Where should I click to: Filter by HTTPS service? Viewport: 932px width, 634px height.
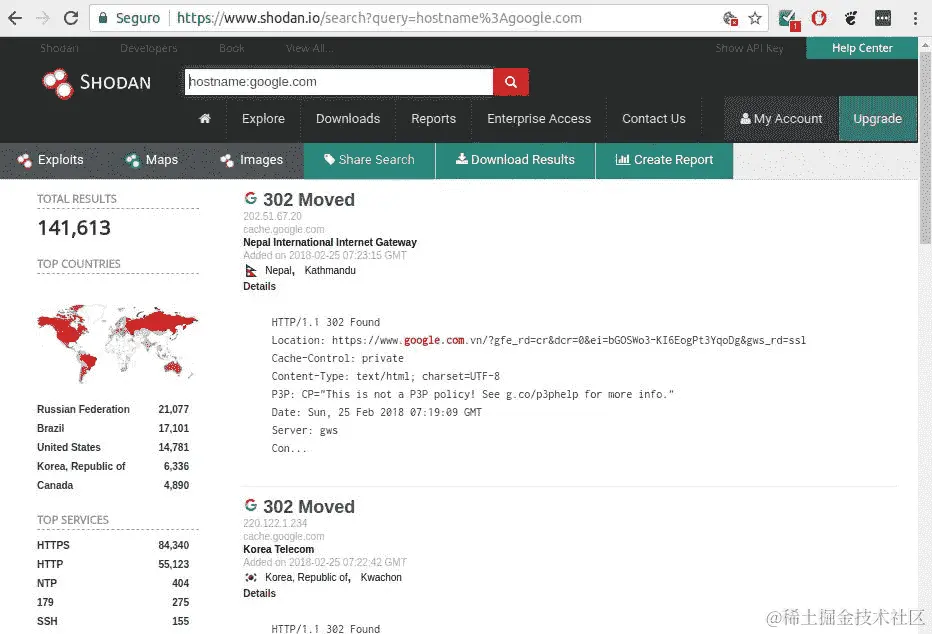pos(53,545)
